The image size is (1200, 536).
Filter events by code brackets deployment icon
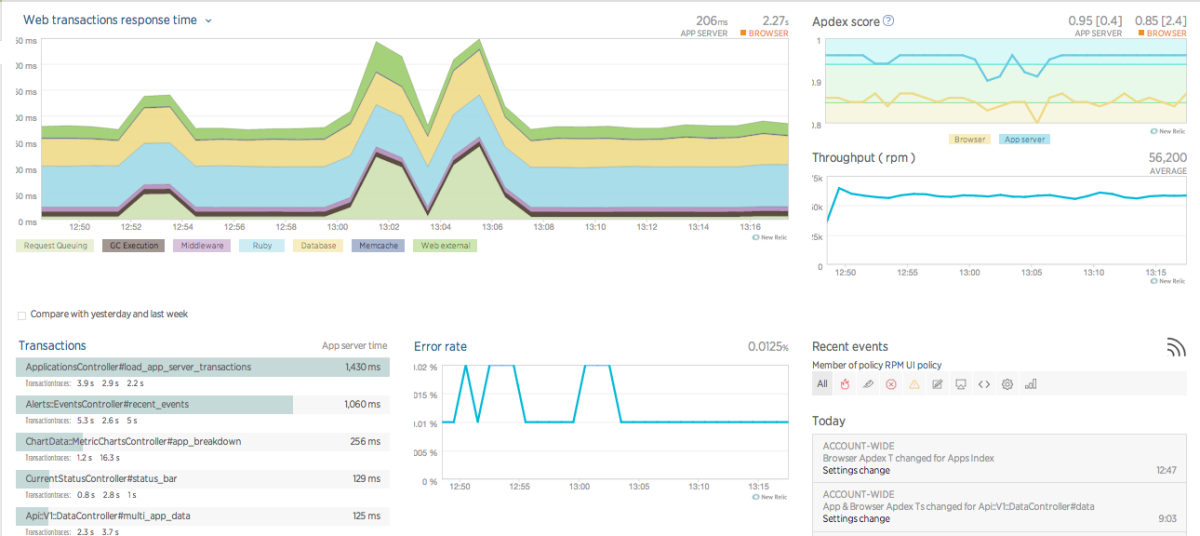click(984, 384)
